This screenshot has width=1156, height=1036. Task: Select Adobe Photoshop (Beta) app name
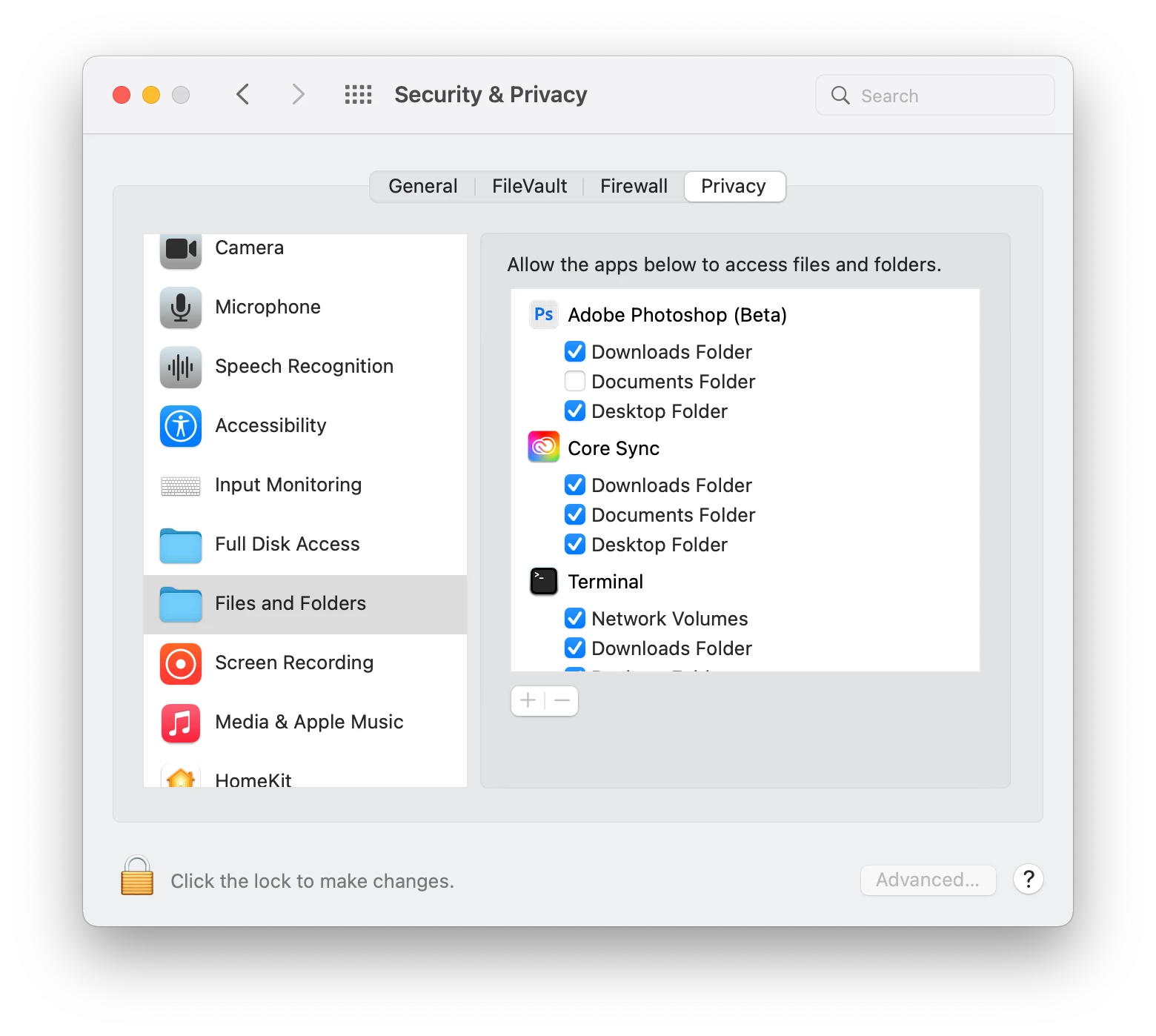point(677,315)
